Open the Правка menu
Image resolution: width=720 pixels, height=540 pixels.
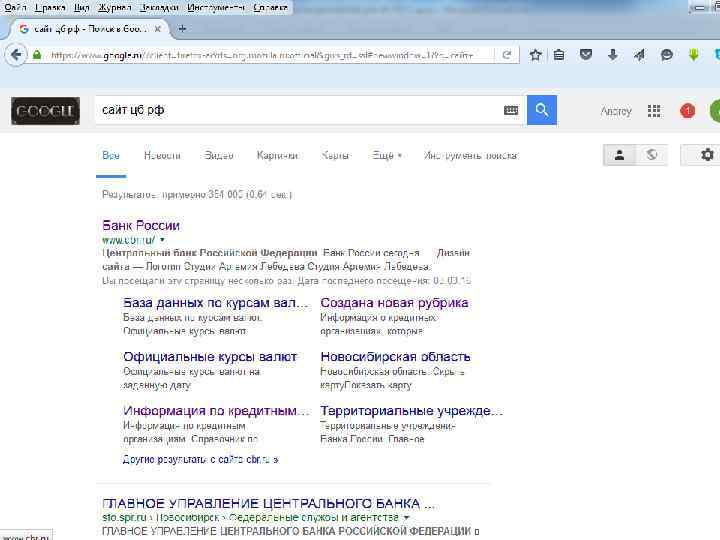(50, 8)
